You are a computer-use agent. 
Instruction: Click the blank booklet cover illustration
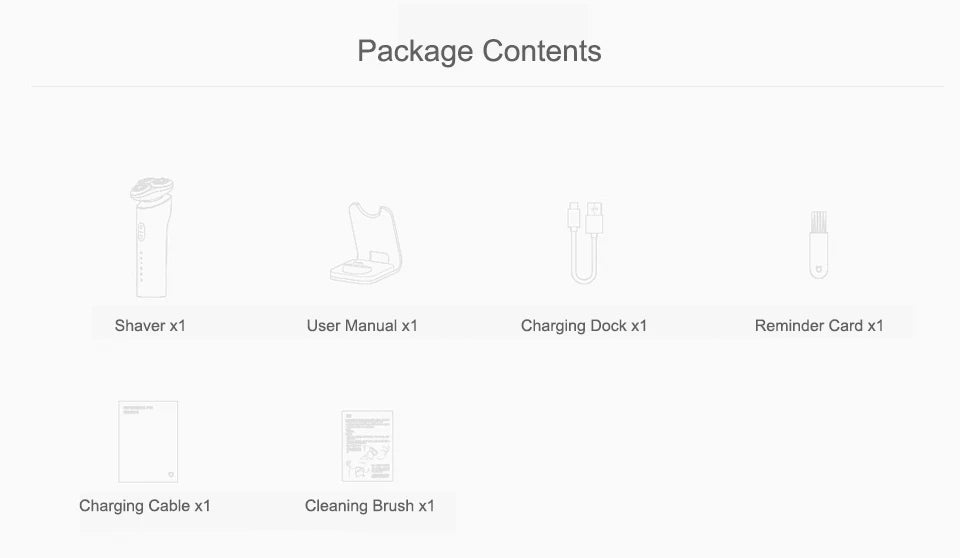point(148,441)
